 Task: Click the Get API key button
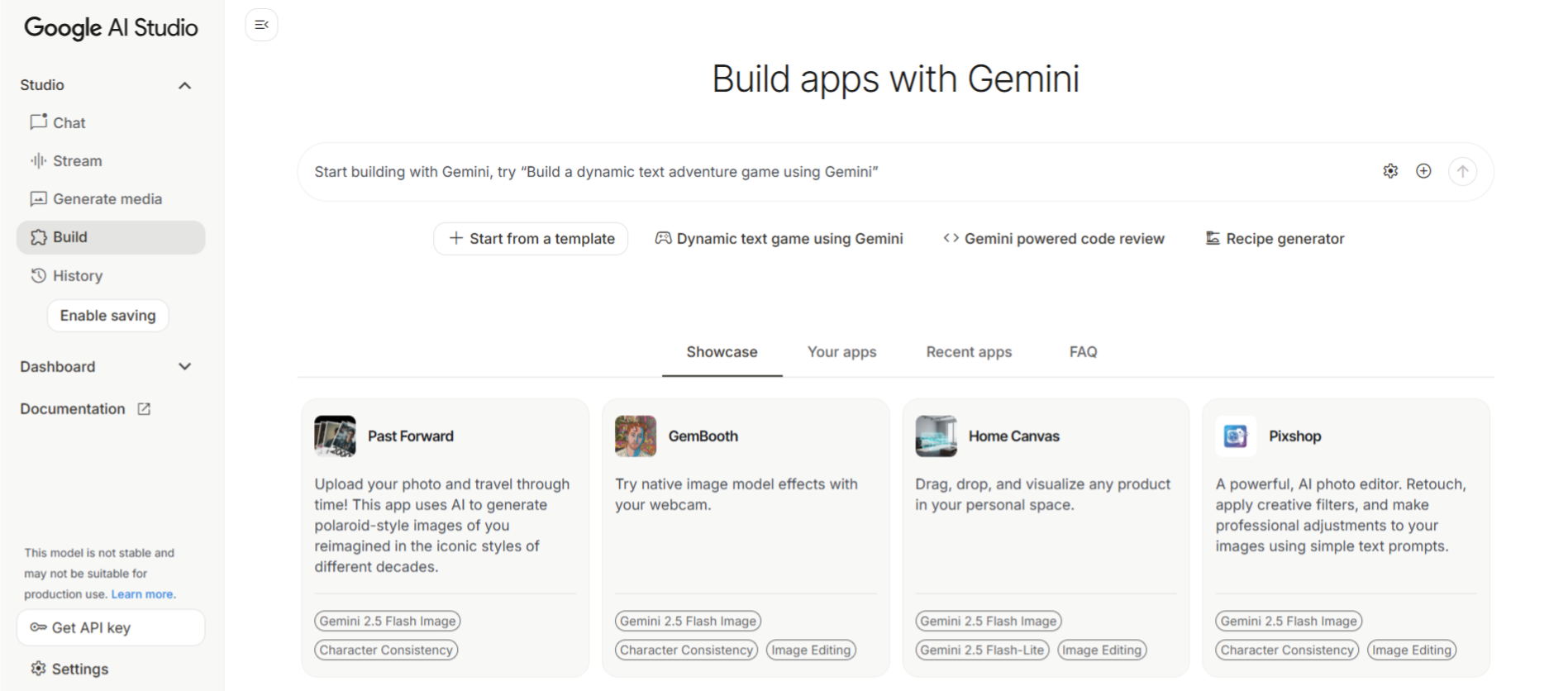click(x=111, y=627)
